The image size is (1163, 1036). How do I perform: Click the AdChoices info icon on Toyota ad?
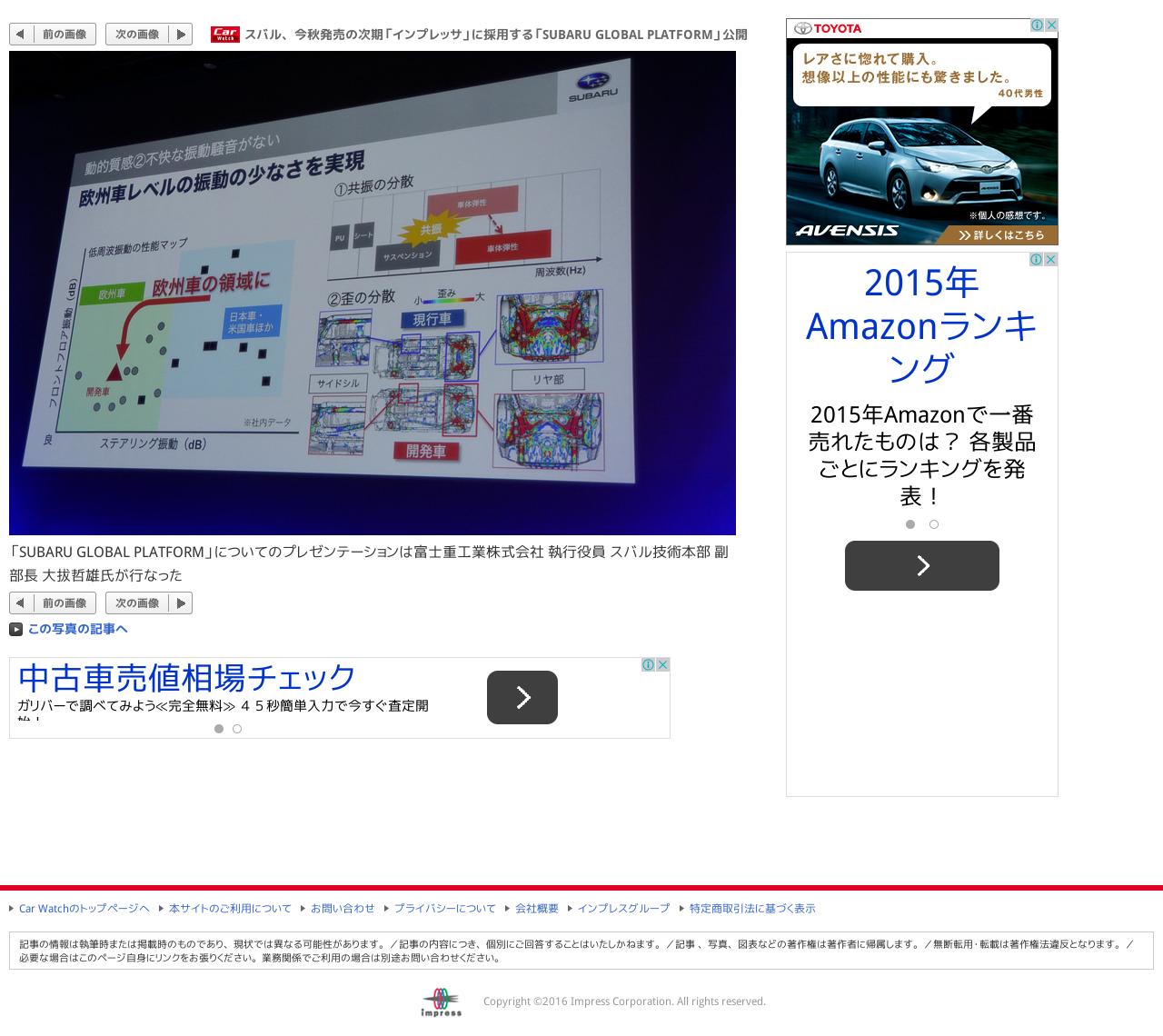click(1037, 25)
